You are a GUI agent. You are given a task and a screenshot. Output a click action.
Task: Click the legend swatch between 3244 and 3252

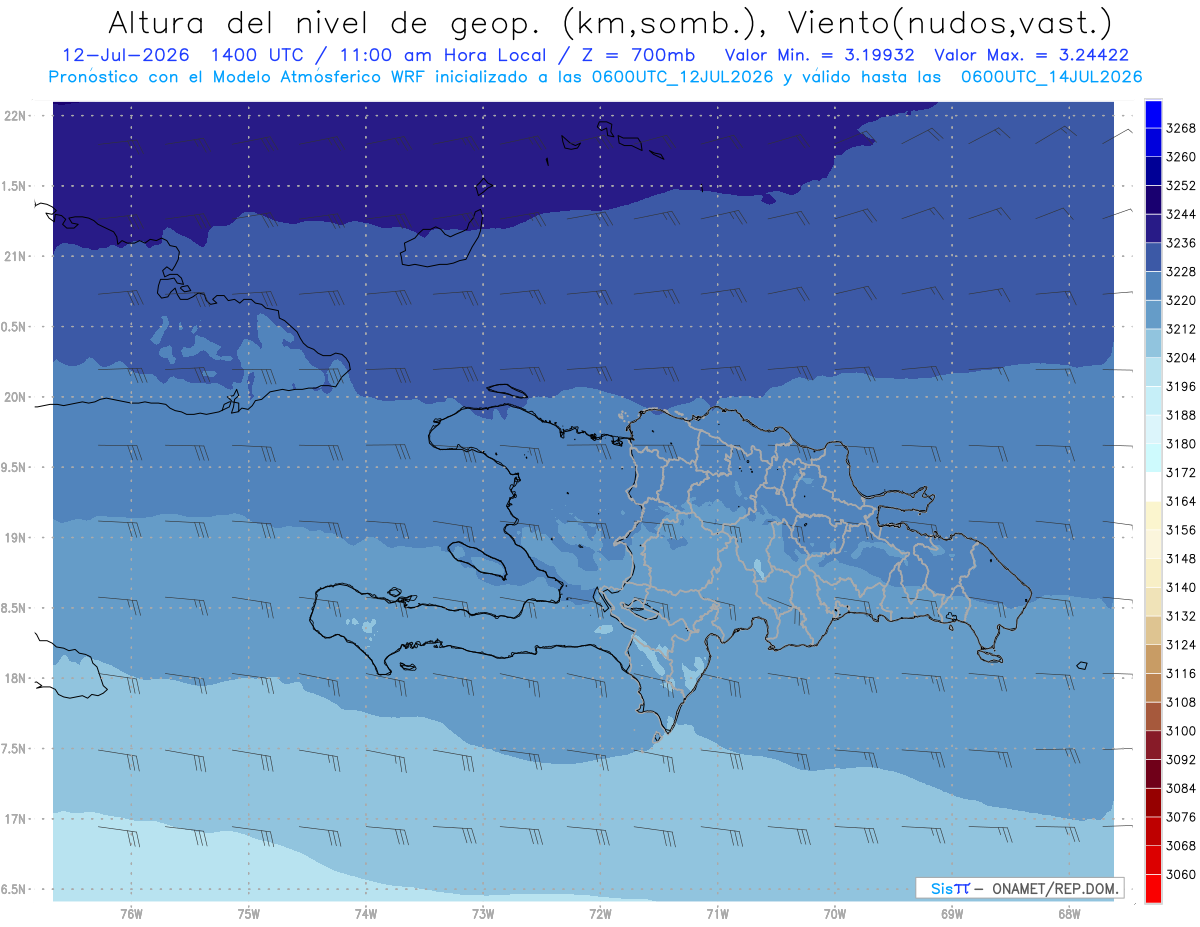pyautogui.click(x=1153, y=199)
